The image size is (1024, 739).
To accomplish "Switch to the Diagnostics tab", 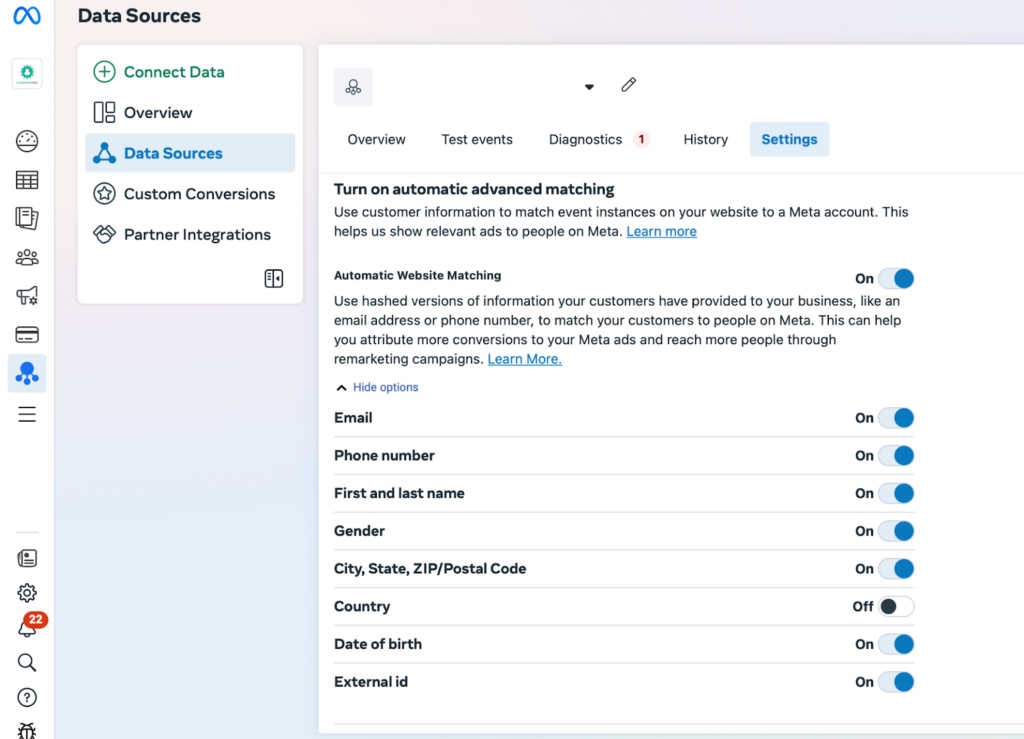I will [x=586, y=139].
